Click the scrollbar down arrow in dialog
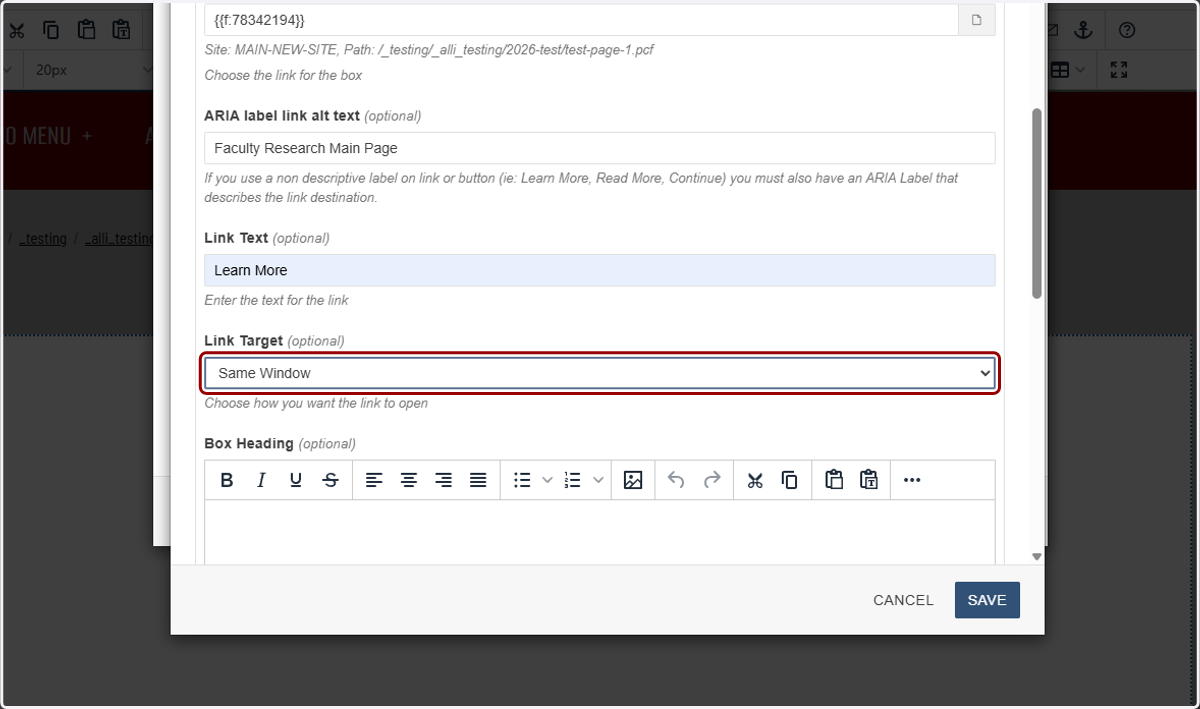Screen dimensions: 1200x709 click(1037, 557)
